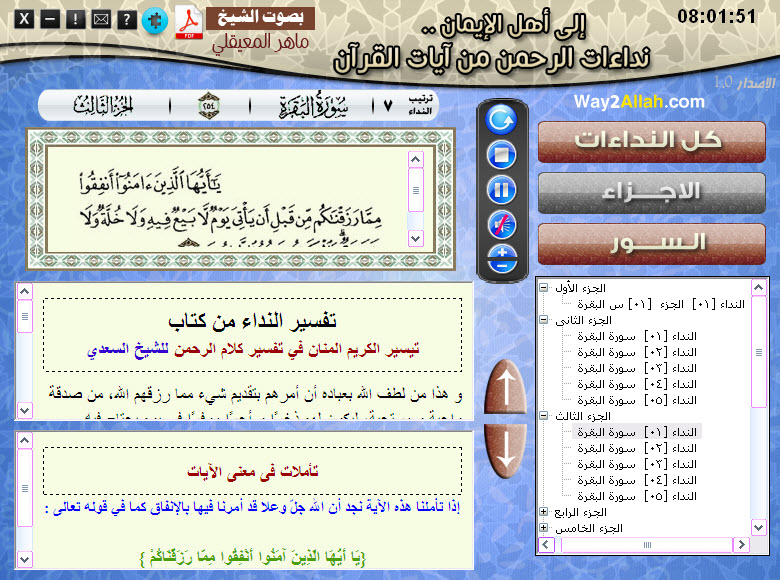
Task: Click the ماهر المعيقلي reciter name
Action: [x=260, y=43]
